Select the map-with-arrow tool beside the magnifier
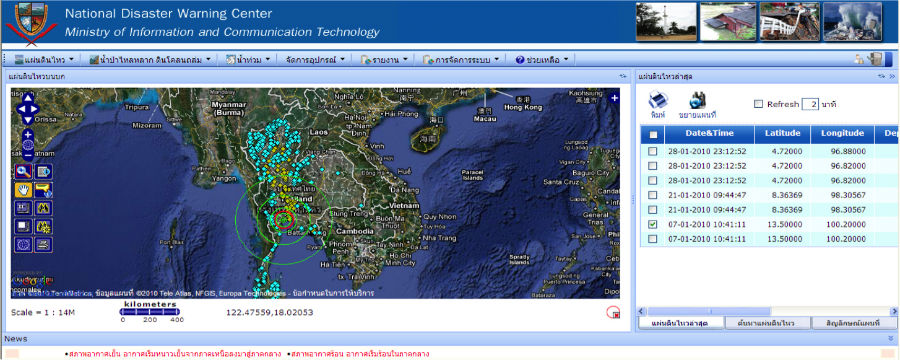The height and width of the screenshot is (360, 900). coord(44,171)
